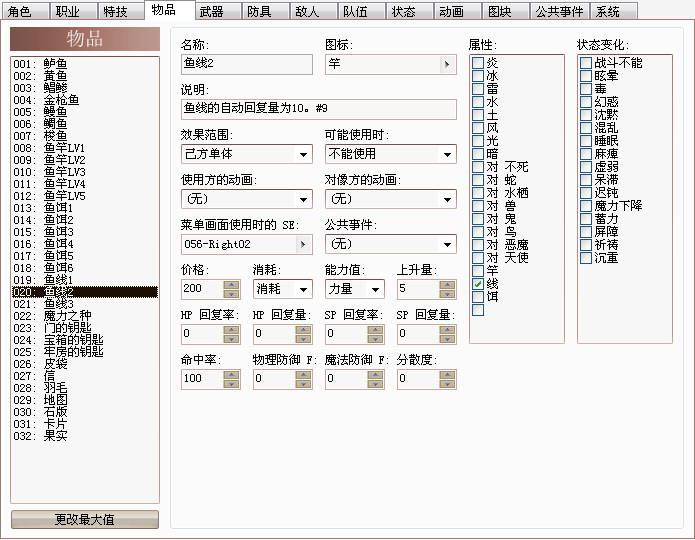Open the 系统 tab
The image size is (695, 540).
[614, 11]
